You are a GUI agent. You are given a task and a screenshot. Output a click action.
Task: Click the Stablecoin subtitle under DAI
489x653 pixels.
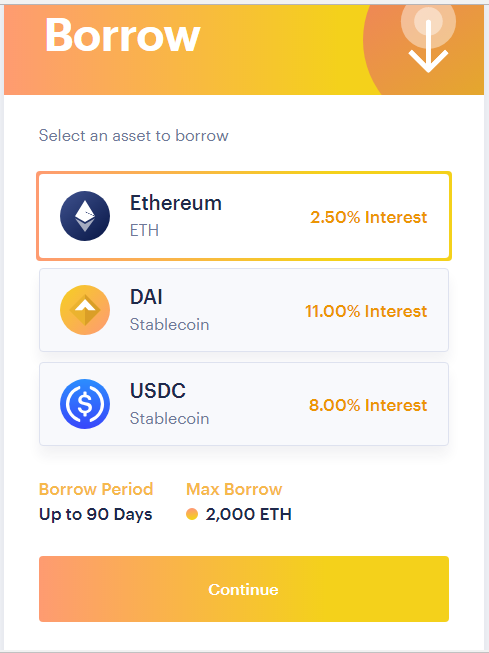click(170, 324)
